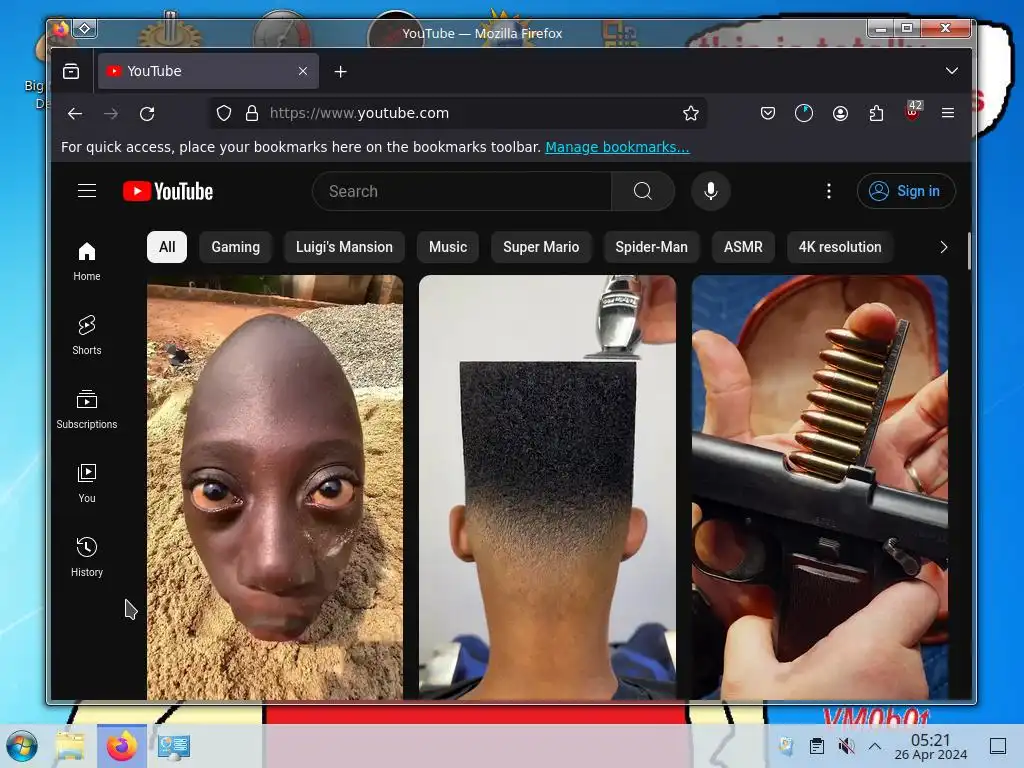Select the YouTube browser tab
The width and height of the screenshot is (1024, 768).
(x=208, y=71)
